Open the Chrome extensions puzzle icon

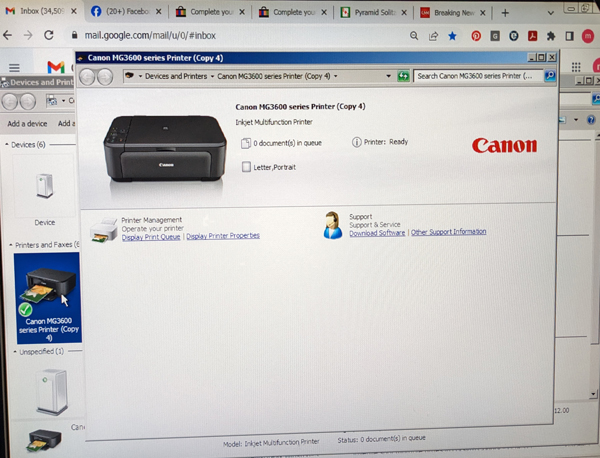(551, 36)
